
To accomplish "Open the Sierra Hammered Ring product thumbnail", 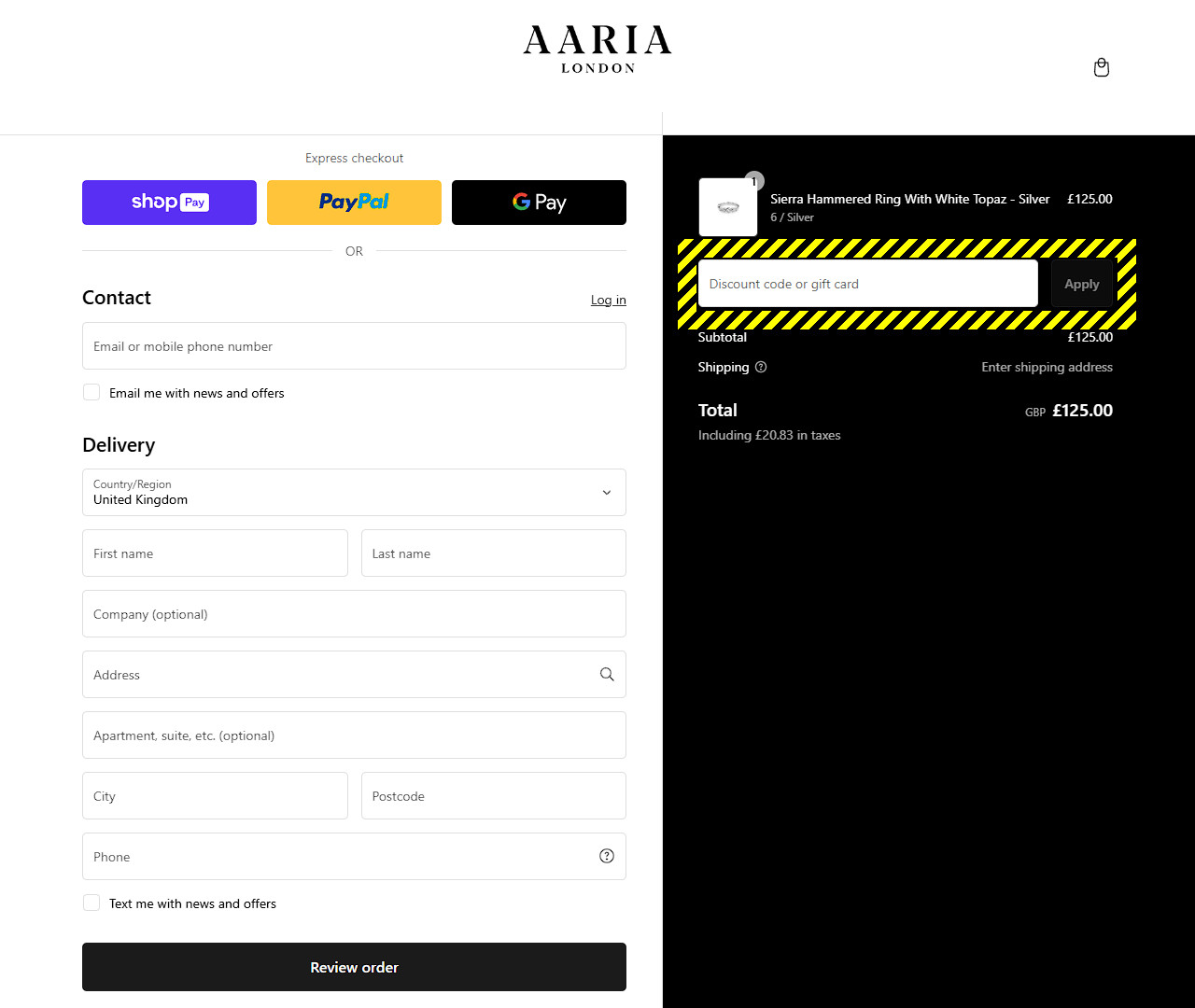I will point(728,207).
